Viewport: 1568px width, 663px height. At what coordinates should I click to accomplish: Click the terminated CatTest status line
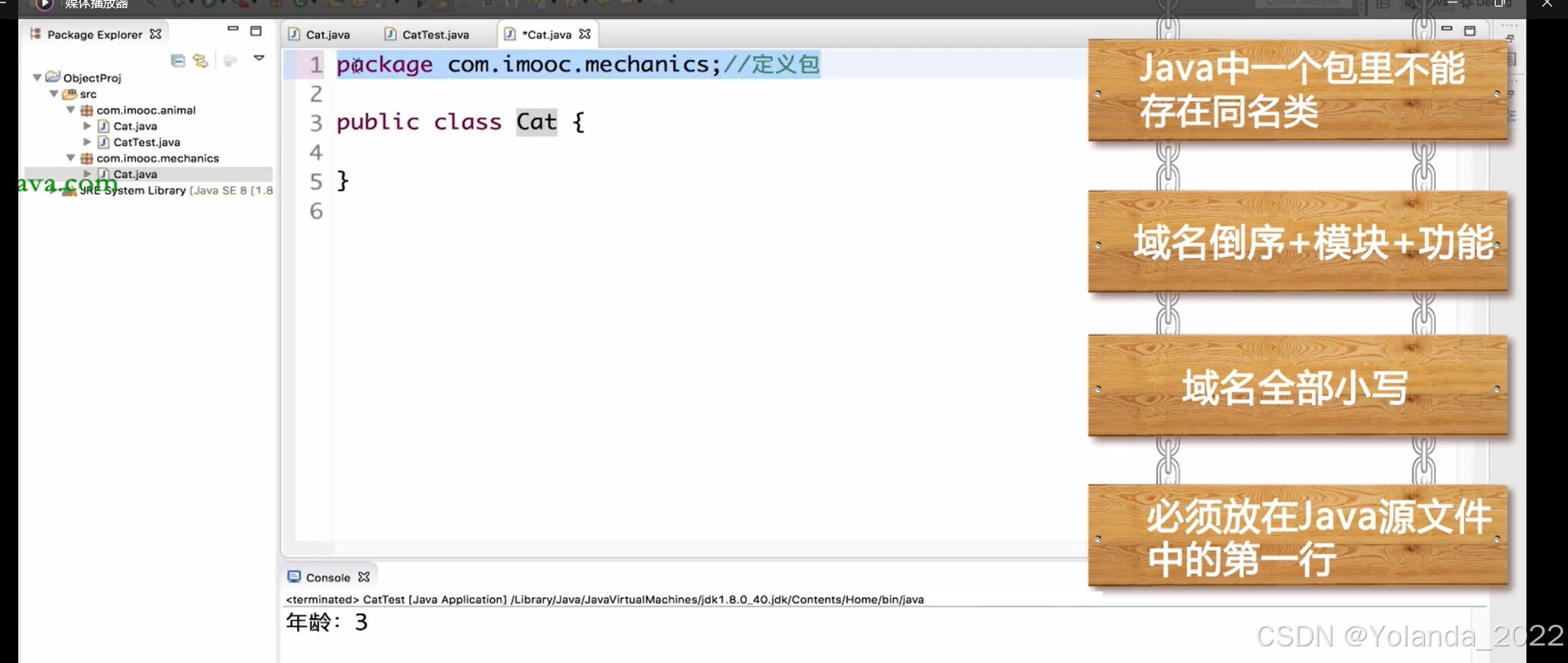[605, 599]
